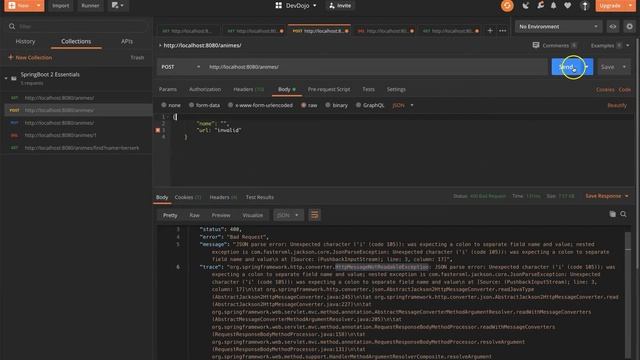This screenshot has width=640, height=360.
Task: Select the POST animes request in sidebar
Action: point(77,110)
